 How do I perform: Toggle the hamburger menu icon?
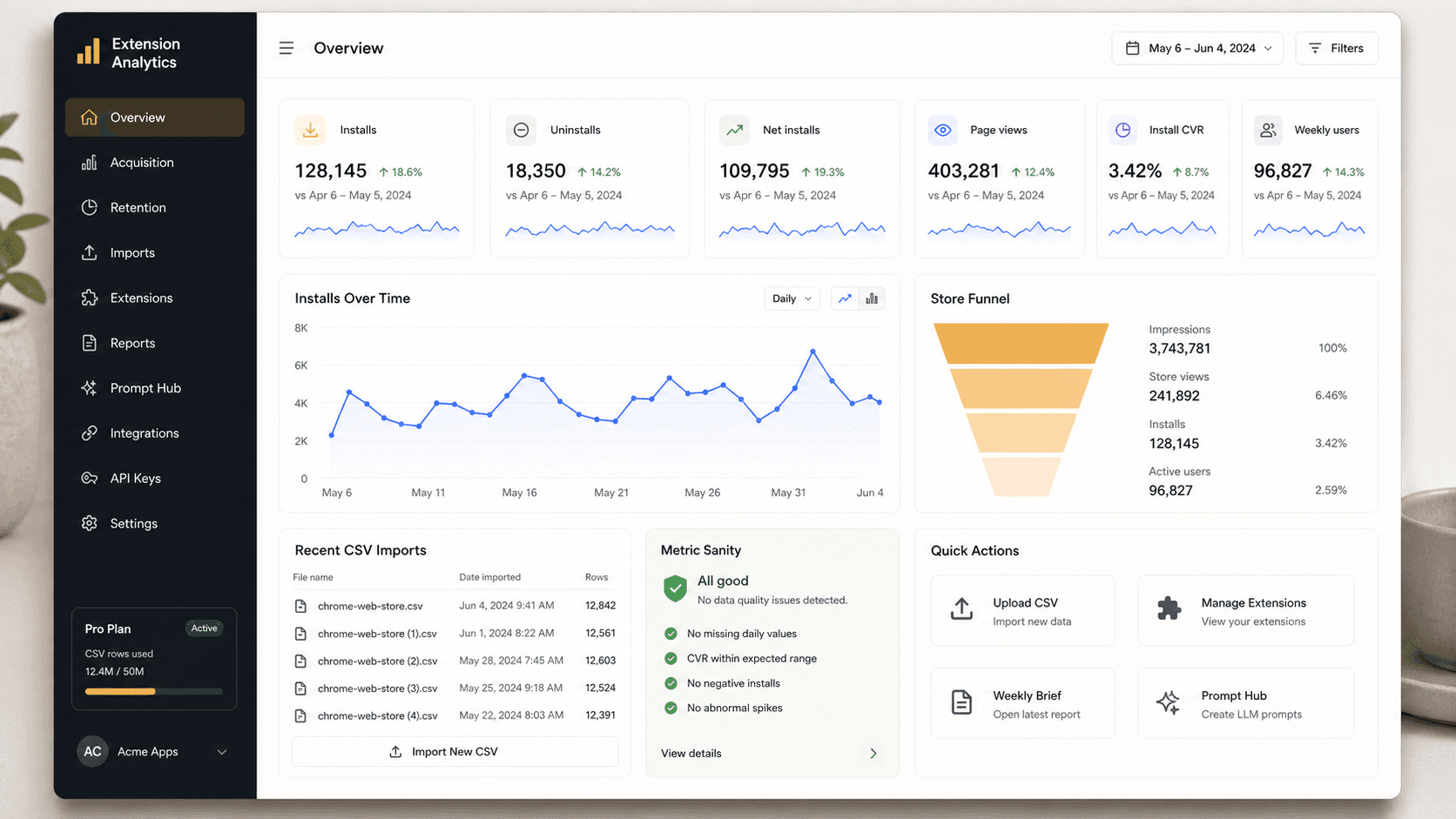[286, 48]
